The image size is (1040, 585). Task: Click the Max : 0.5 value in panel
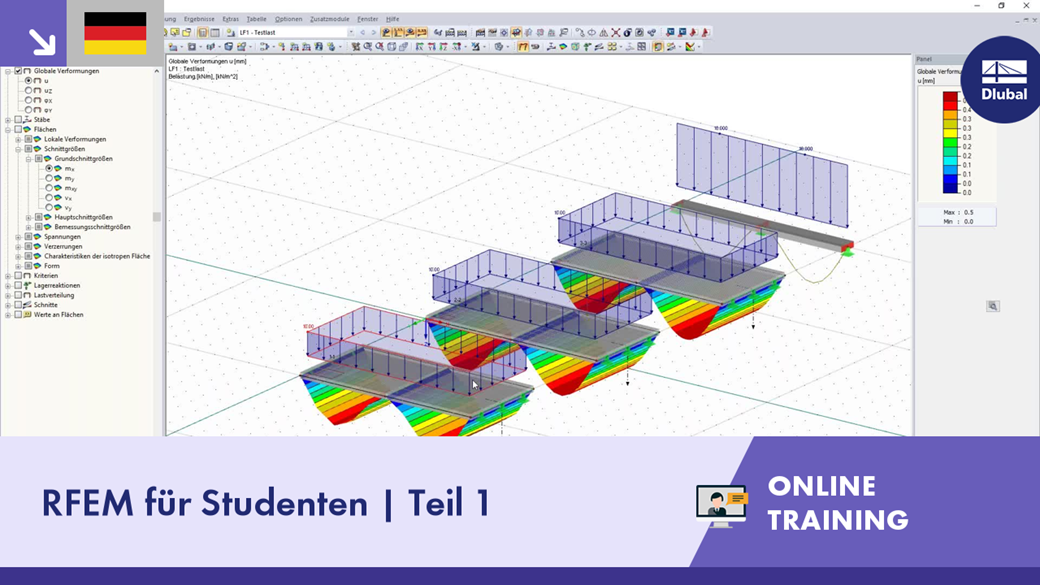[958, 212]
